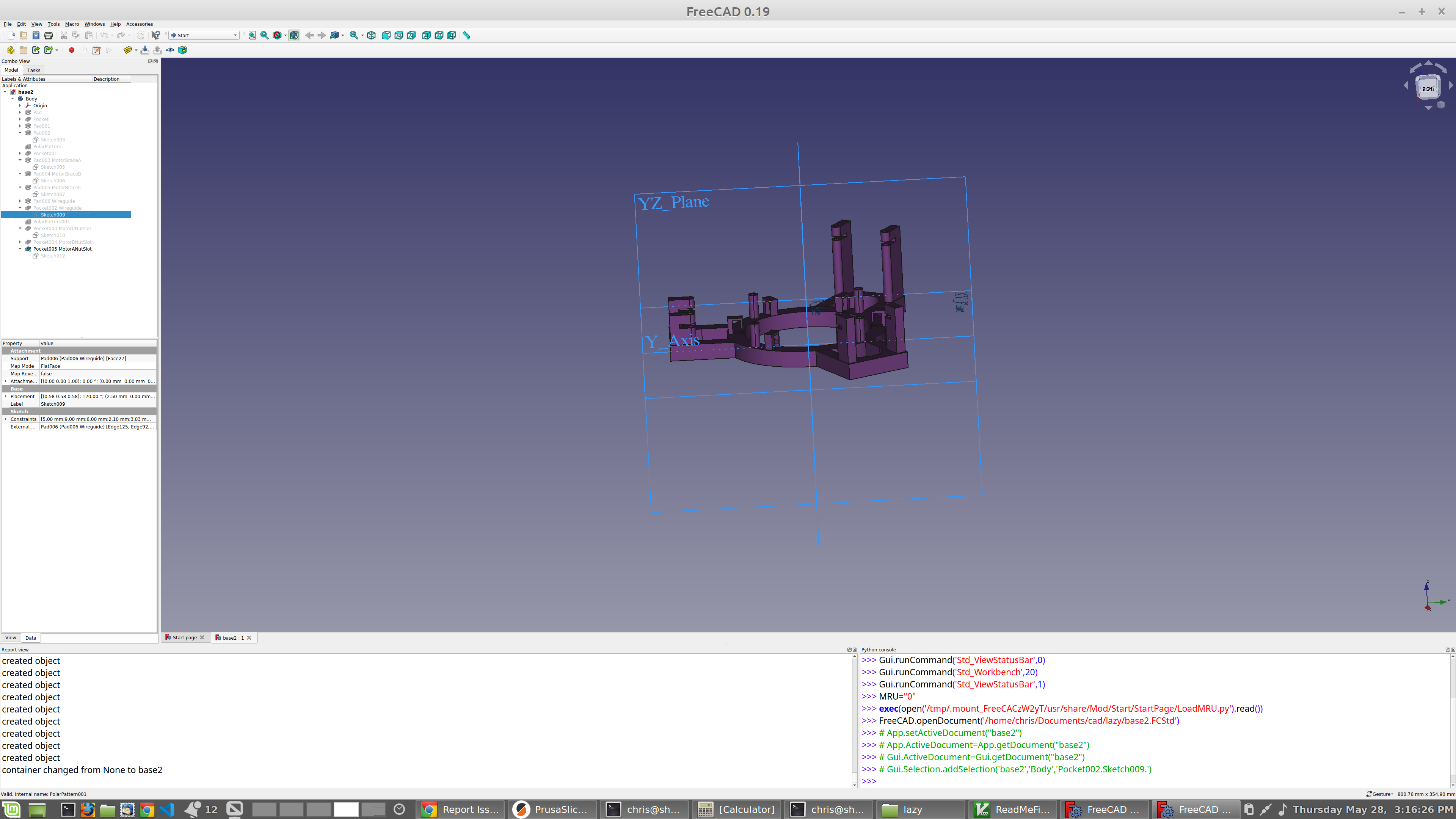Open the Macro menu
1456x819 pixels.
click(72, 24)
